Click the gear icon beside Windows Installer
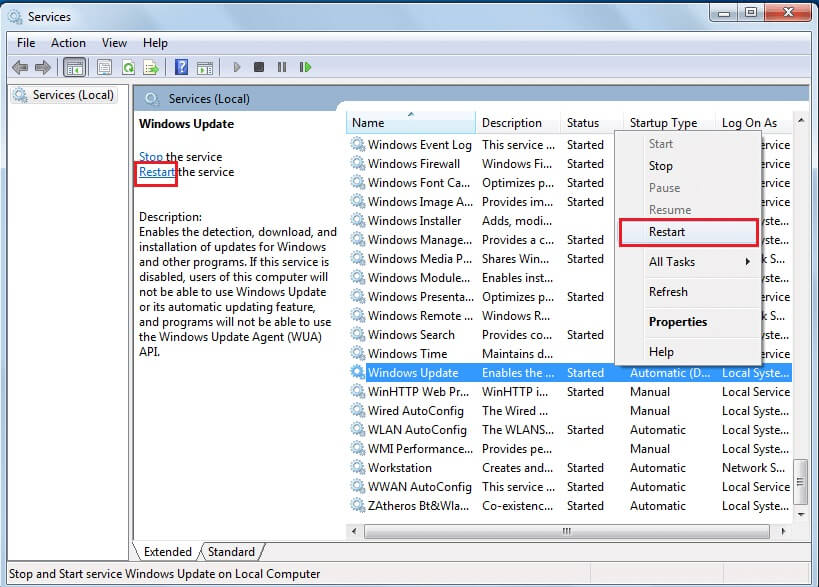Viewport: 819px width, 587px height. 358,220
